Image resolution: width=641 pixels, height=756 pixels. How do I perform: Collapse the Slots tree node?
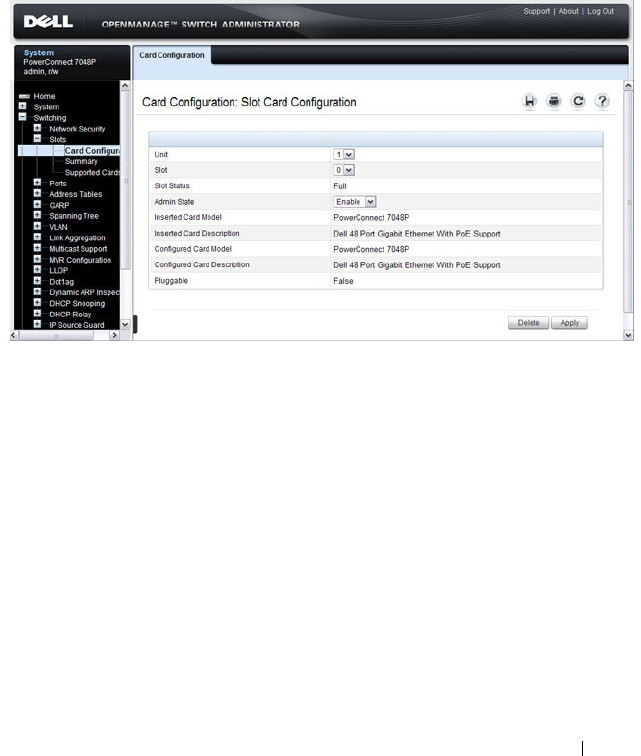point(37,139)
